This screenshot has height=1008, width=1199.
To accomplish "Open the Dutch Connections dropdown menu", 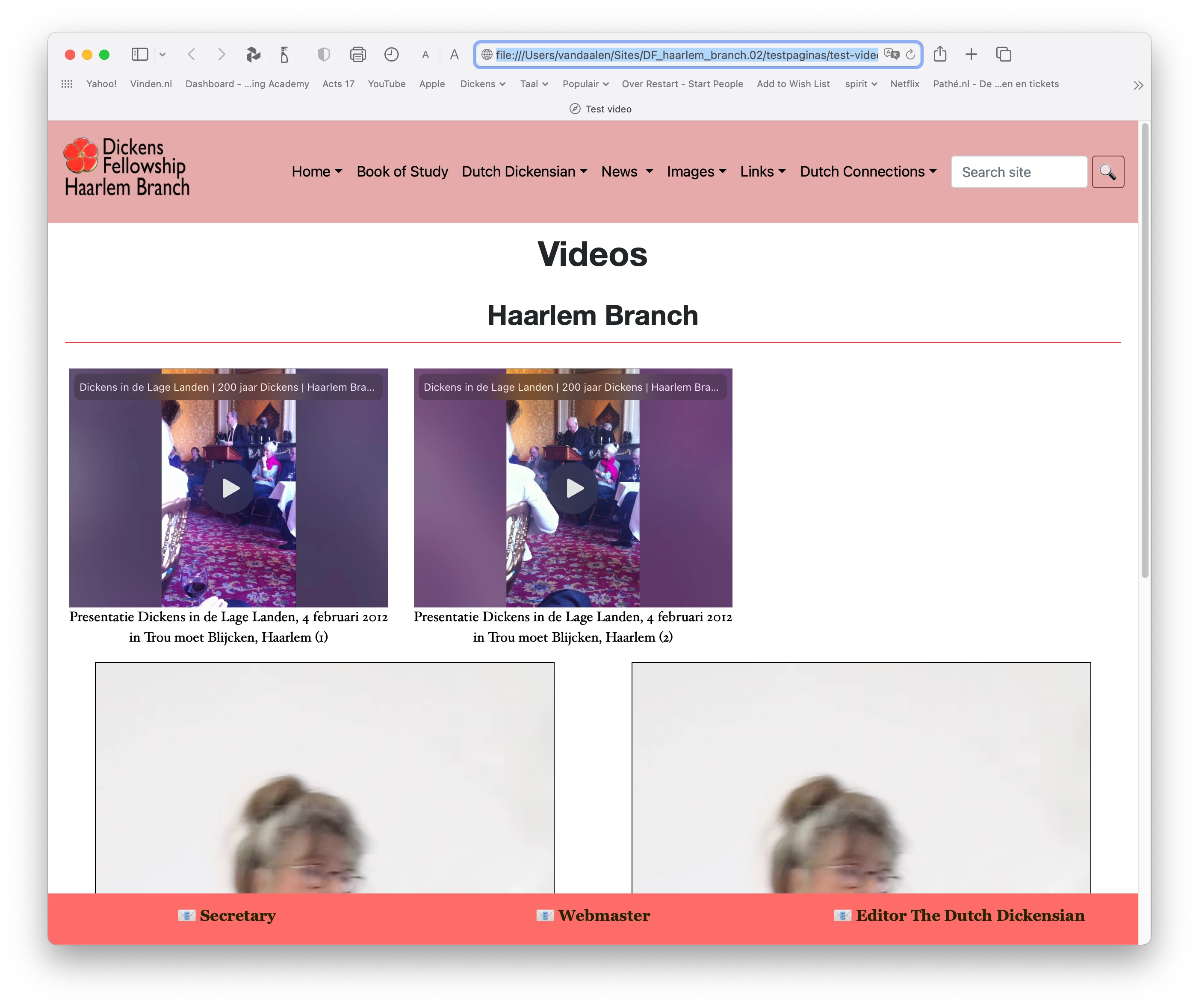I will pos(868,171).
